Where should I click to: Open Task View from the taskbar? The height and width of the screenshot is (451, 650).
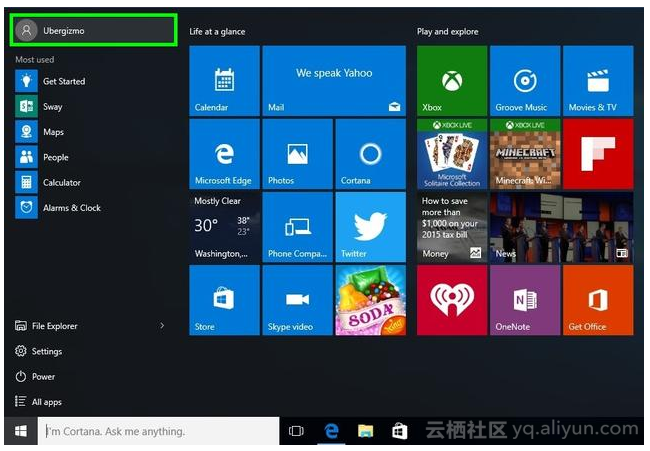point(296,431)
